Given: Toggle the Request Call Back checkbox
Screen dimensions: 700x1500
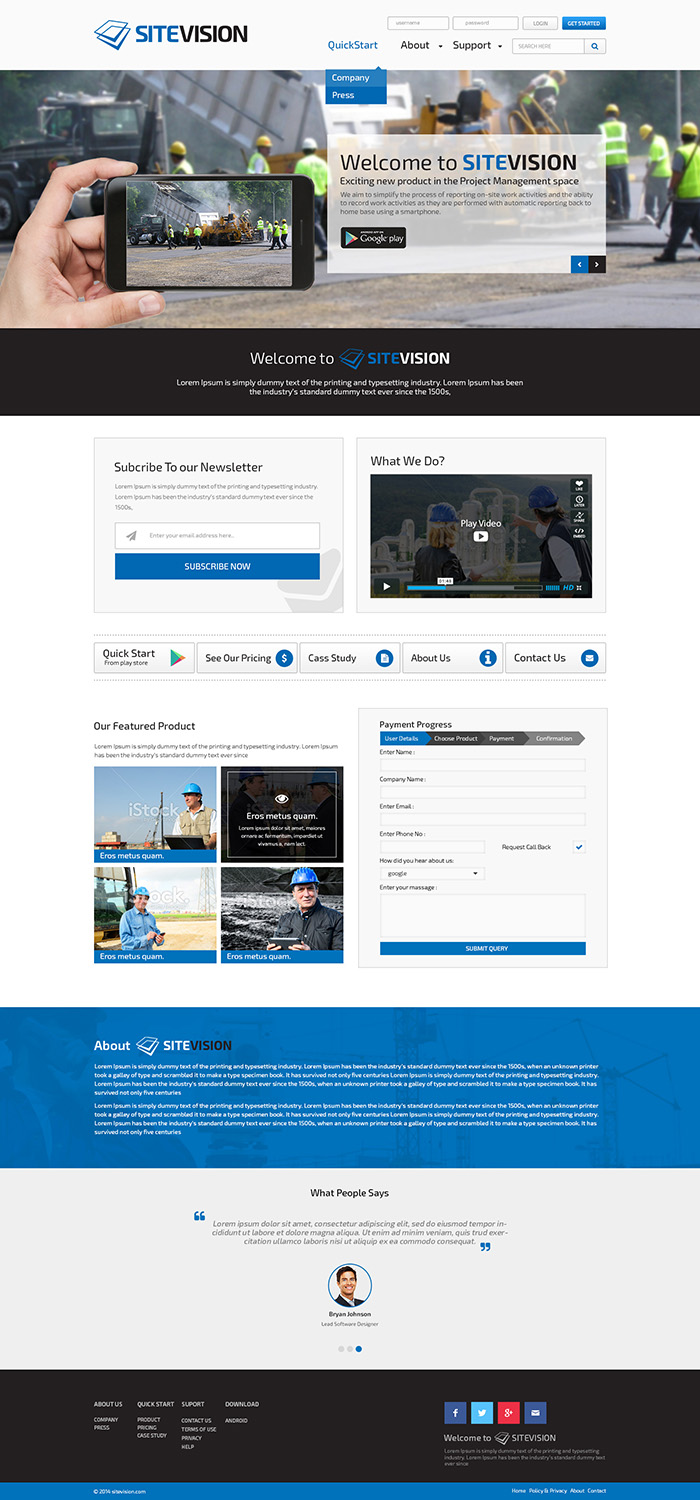Looking at the screenshot, I should pyautogui.click(x=579, y=847).
